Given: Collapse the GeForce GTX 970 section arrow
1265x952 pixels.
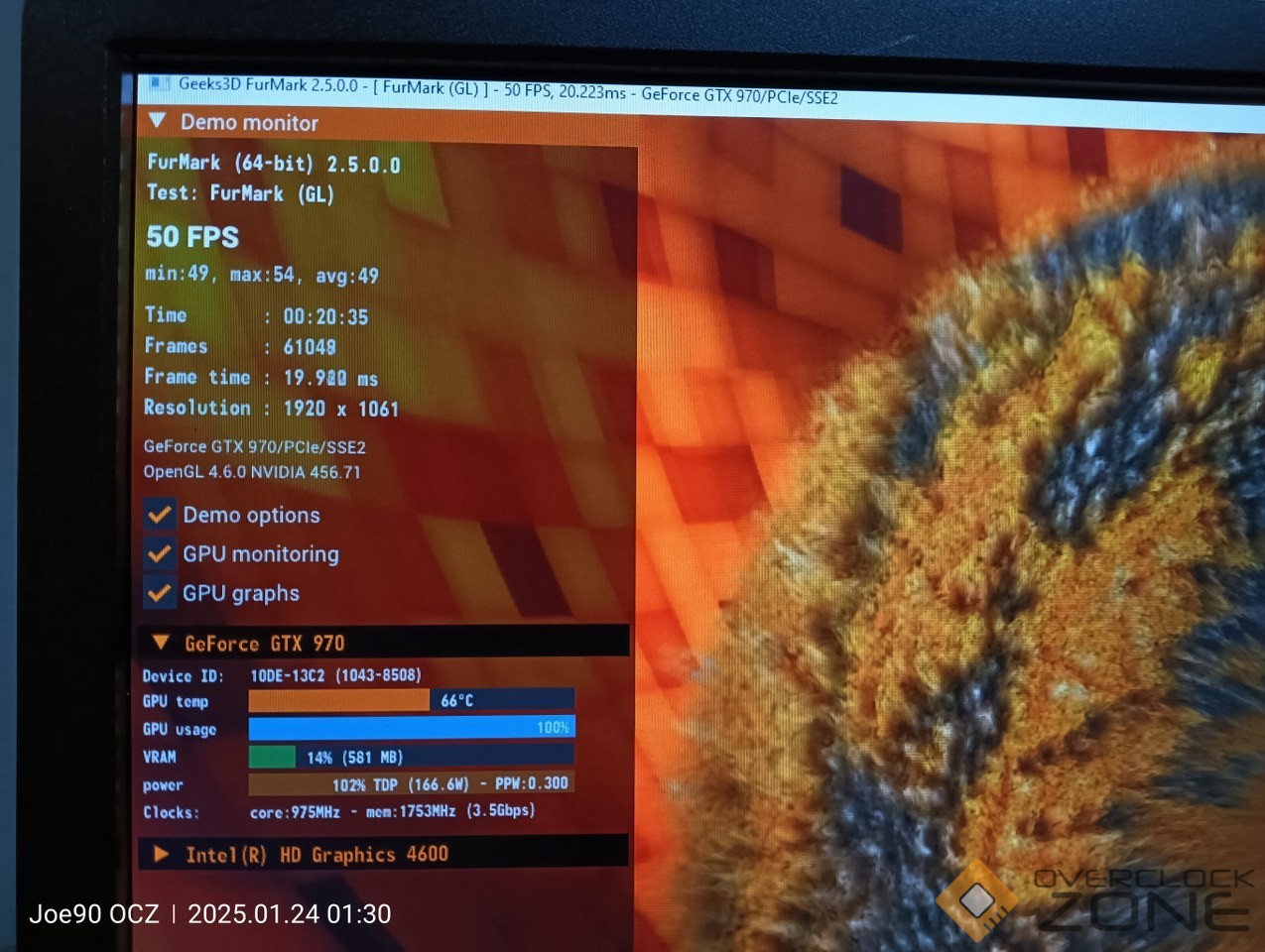Looking at the screenshot, I should pyautogui.click(x=161, y=643).
